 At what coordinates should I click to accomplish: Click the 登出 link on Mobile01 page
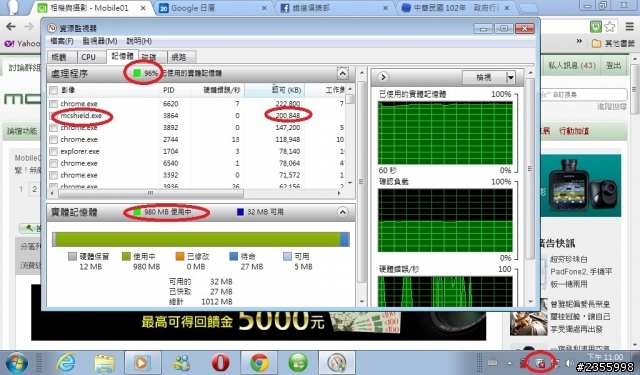pos(613,66)
